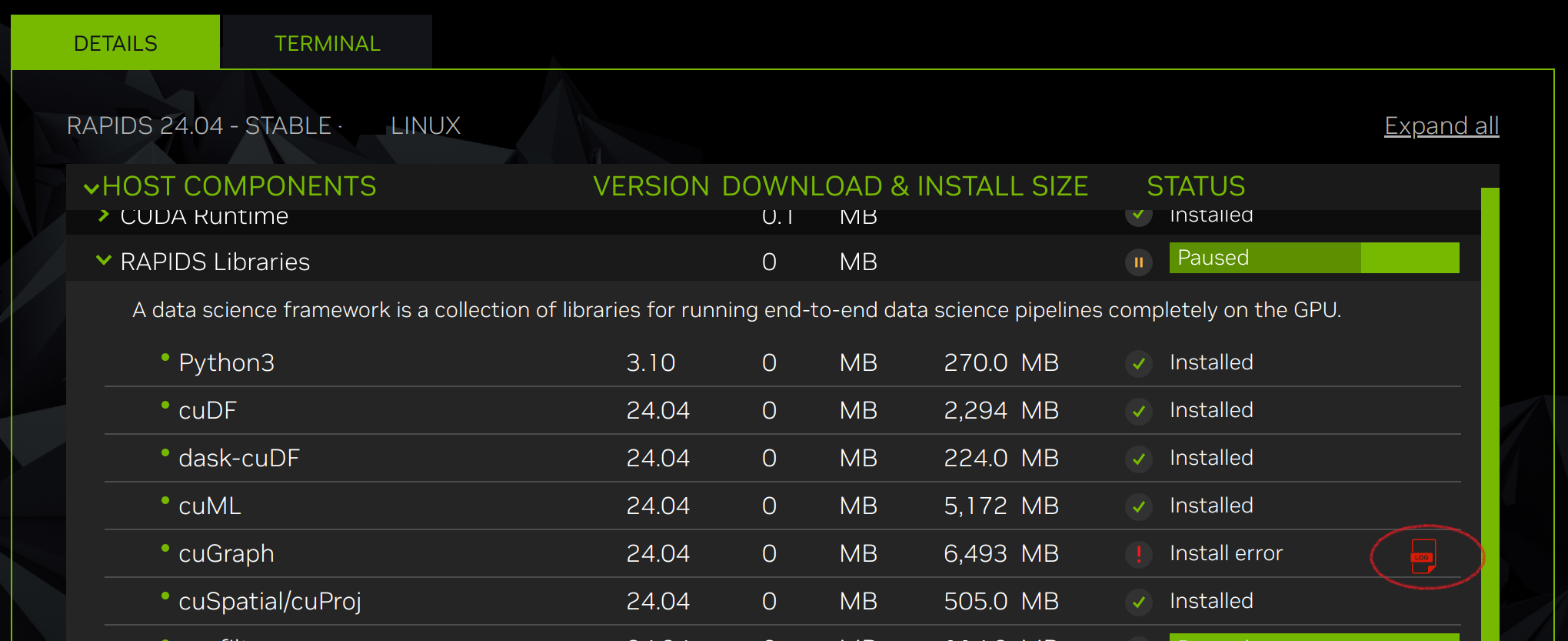Click the dask-cuDF installed checkmark icon
Viewport: 1568px width, 641px height.
[1138, 459]
